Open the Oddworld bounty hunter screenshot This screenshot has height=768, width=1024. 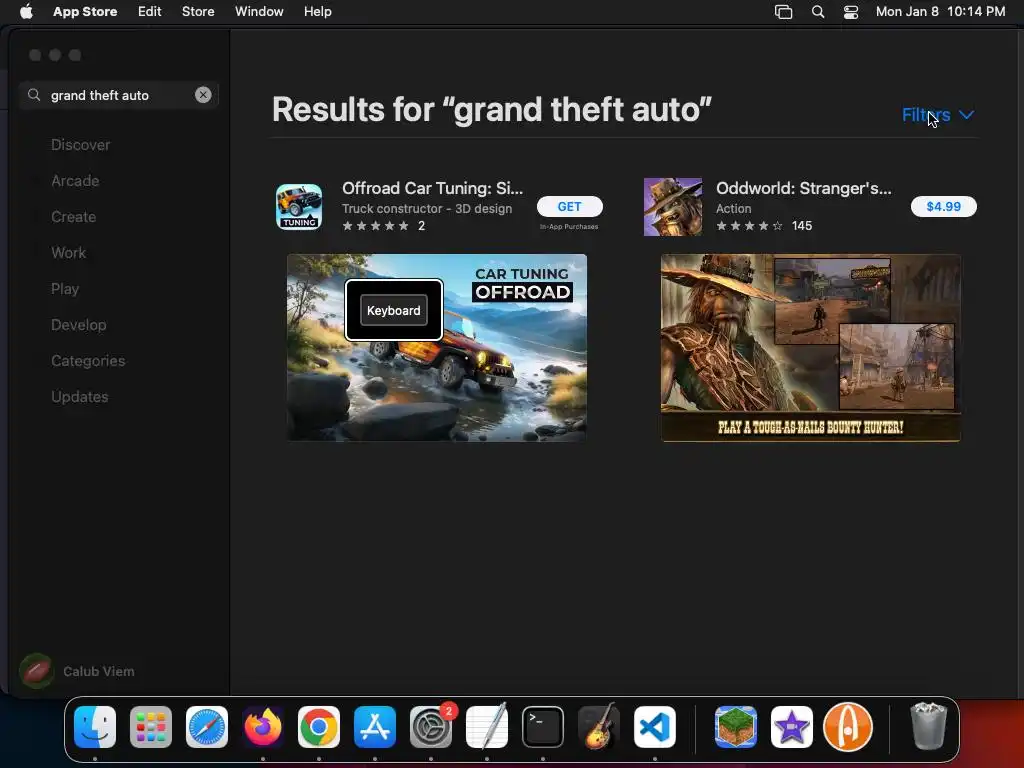[x=810, y=347]
